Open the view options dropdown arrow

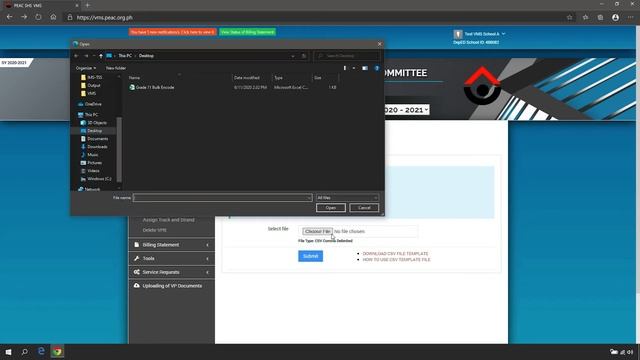(354, 68)
